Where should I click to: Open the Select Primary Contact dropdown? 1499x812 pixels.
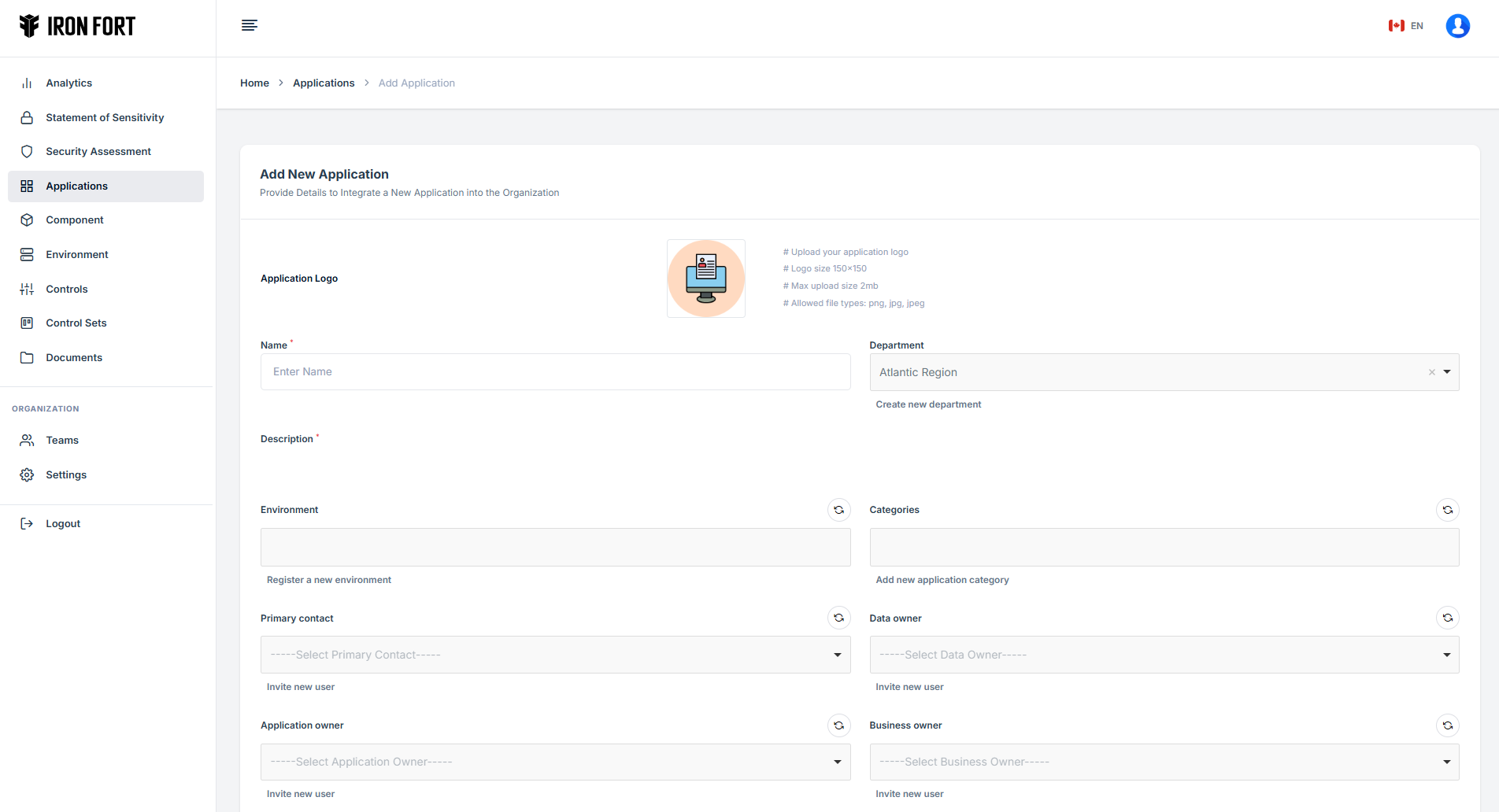(x=555, y=655)
